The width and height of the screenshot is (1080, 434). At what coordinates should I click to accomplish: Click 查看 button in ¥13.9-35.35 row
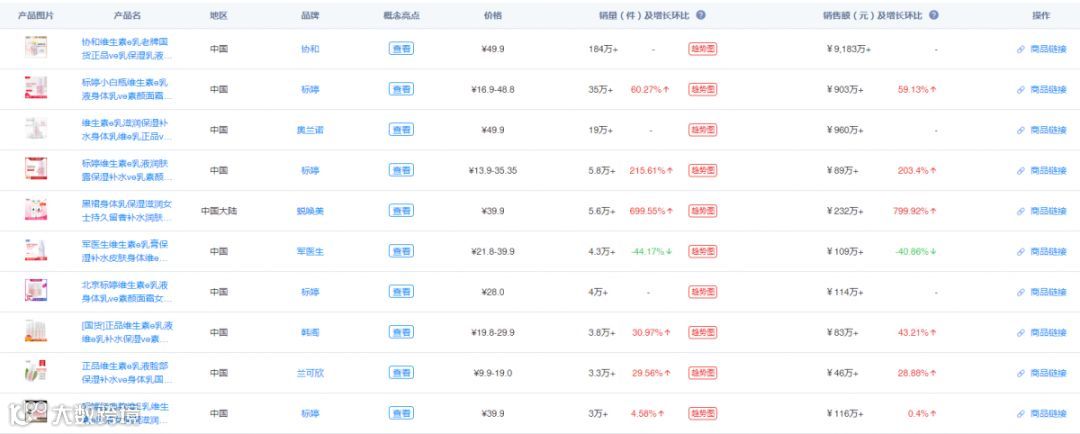click(402, 170)
